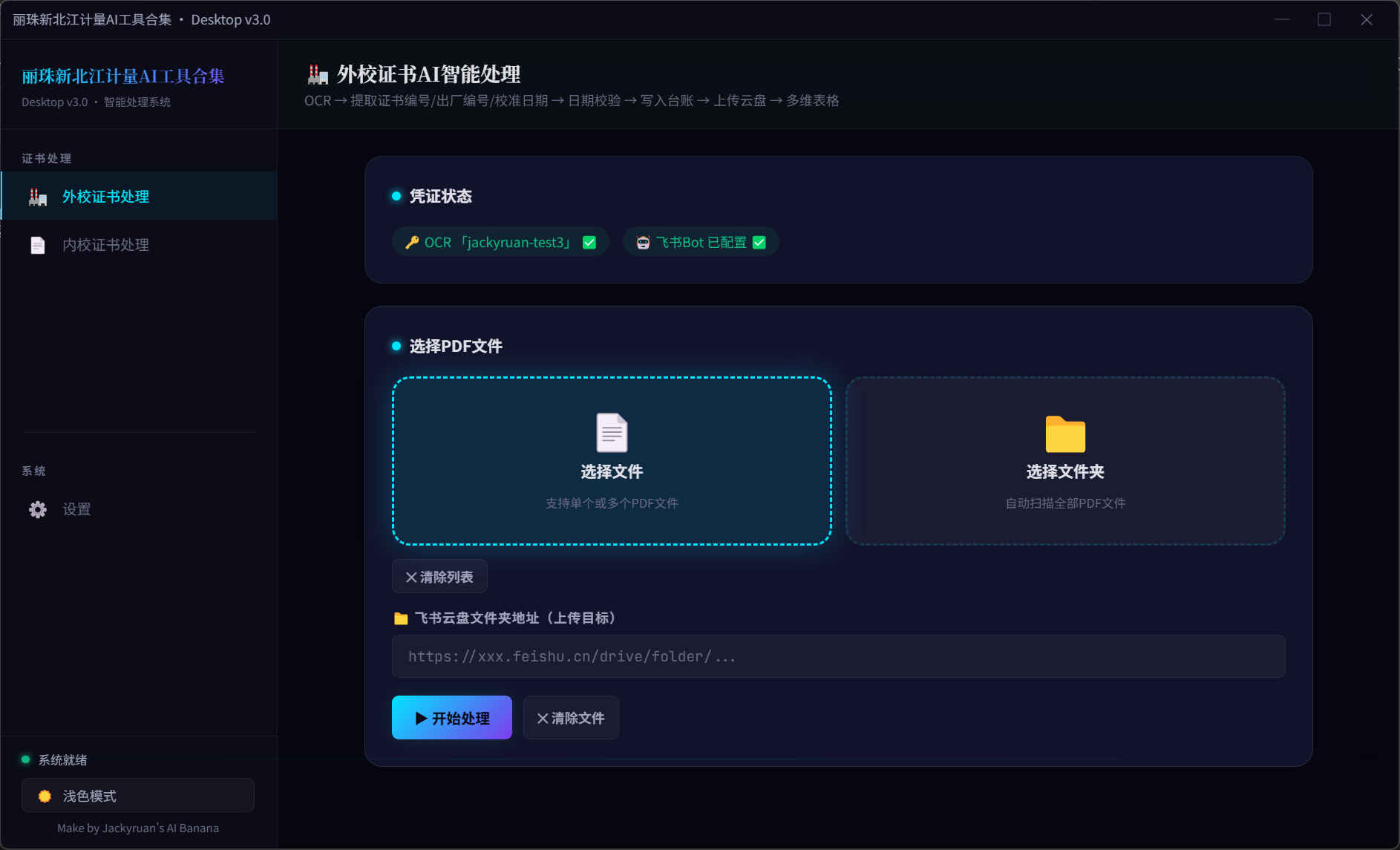
Task: Click the OCR 「jackyruan-test3」 credential badge
Action: pos(500,242)
